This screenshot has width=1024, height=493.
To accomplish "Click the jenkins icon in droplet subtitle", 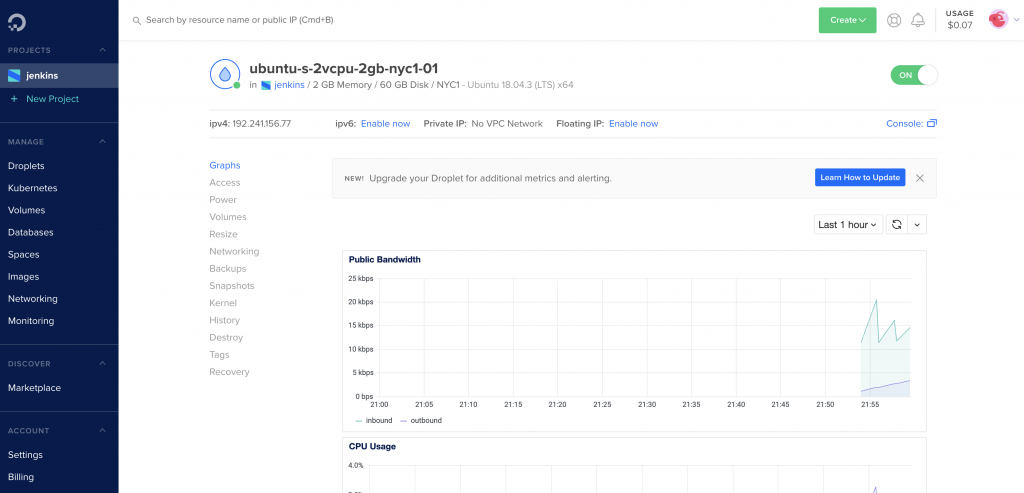I will pos(266,86).
